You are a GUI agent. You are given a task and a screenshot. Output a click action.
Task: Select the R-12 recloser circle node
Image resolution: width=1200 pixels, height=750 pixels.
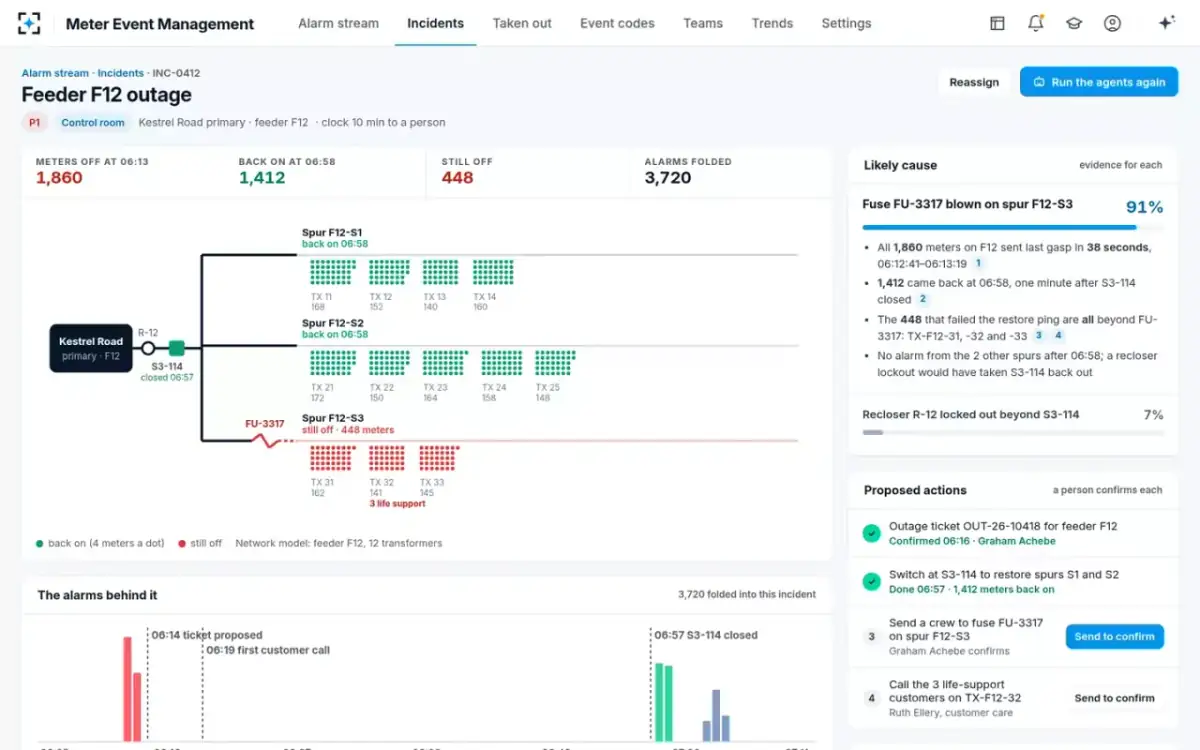click(x=148, y=348)
